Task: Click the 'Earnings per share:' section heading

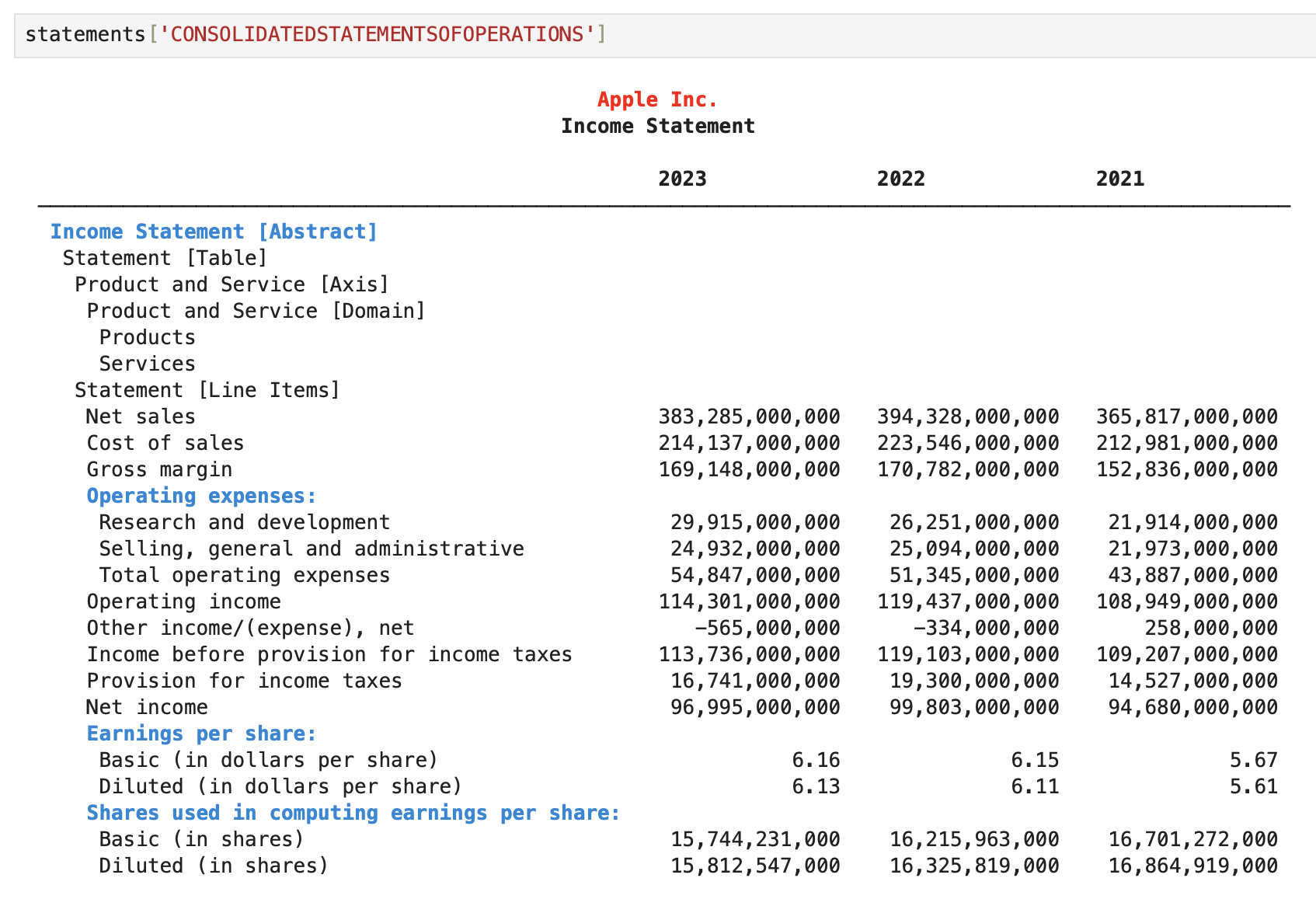Action: tap(202, 734)
